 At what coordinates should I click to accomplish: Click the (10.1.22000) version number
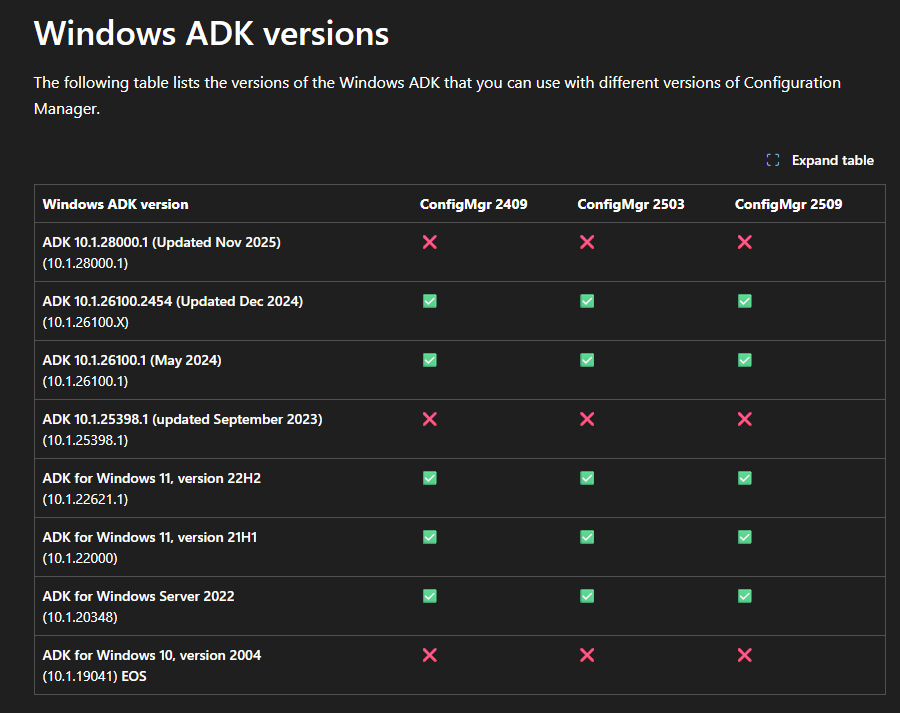80,559
